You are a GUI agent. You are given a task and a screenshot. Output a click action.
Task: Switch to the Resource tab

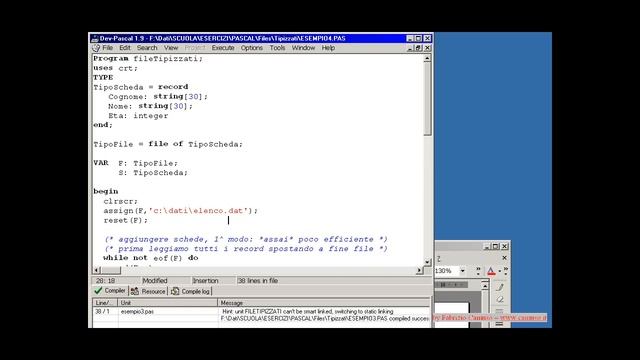click(148, 291)
